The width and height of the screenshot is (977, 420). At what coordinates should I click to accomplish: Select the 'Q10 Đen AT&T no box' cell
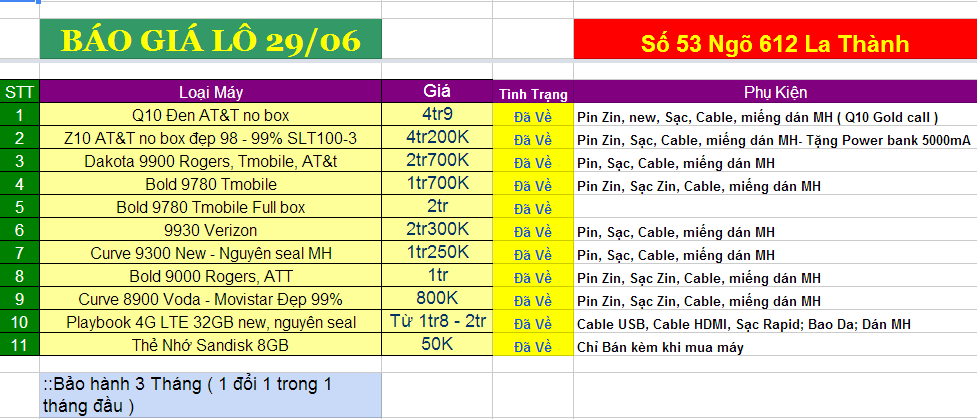210,115
